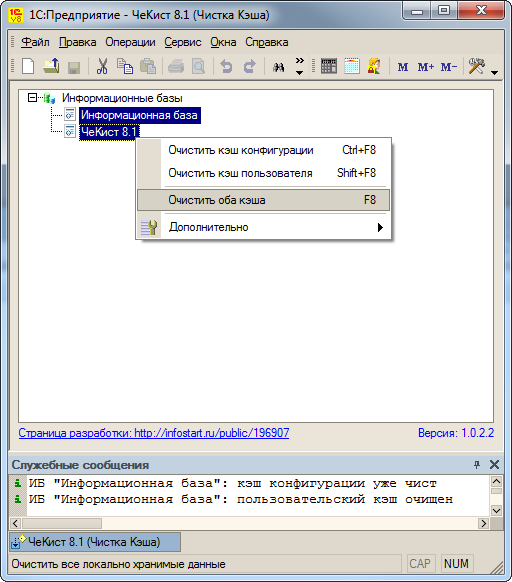Screen dimensions: 512x582
Task: Click the icon beside Информационная база
Action: 70,115
